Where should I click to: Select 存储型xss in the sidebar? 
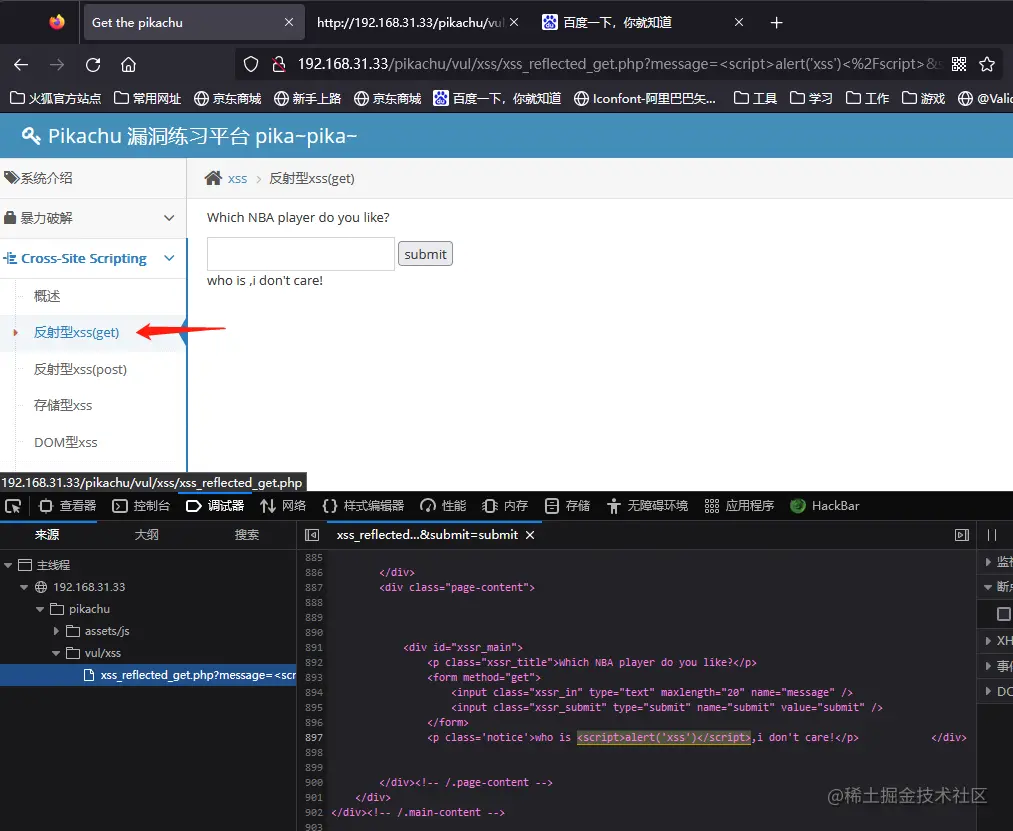(63, 405)
